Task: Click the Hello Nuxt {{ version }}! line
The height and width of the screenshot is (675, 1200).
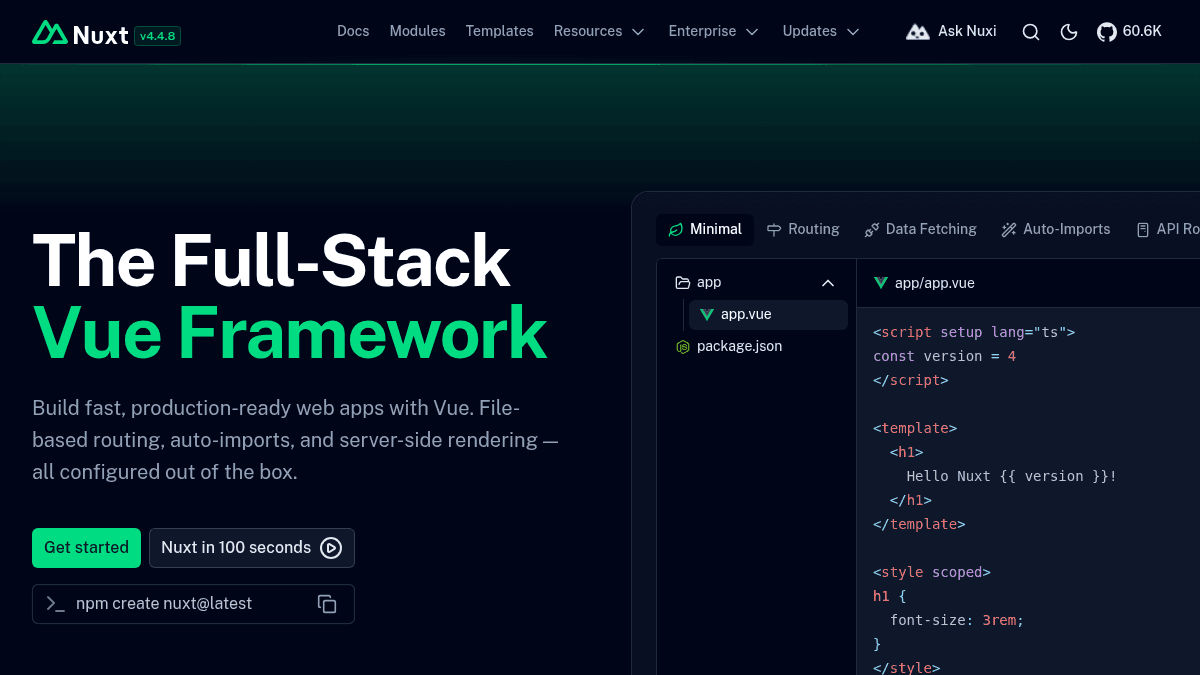Action: pyautogui.click(x=1011, y=476)
